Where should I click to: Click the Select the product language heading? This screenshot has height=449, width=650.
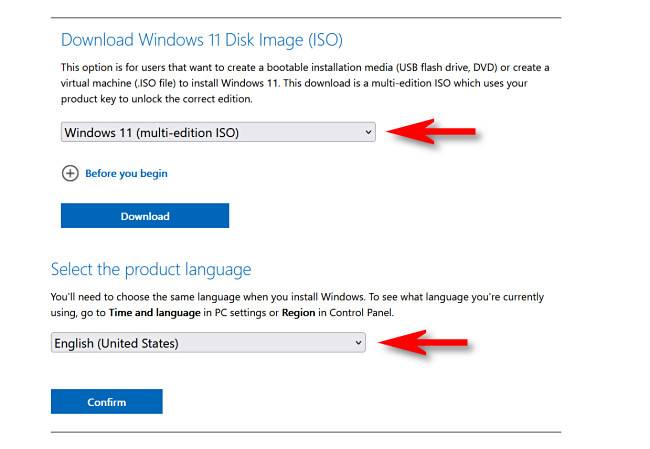click(151, 269)
